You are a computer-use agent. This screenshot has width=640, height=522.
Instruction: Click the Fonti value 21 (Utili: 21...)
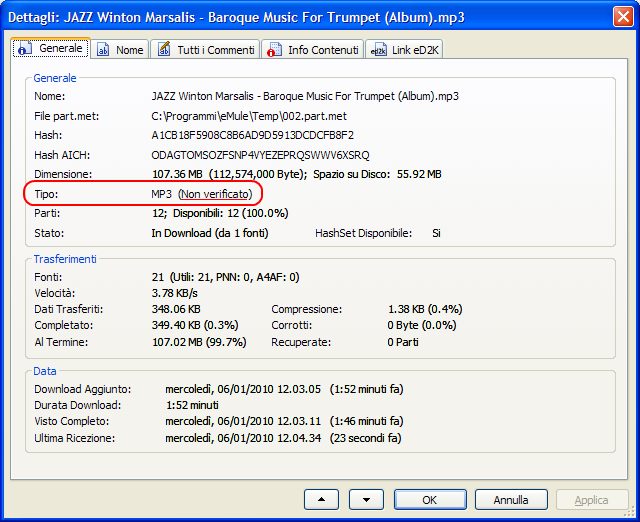[225, 277]
